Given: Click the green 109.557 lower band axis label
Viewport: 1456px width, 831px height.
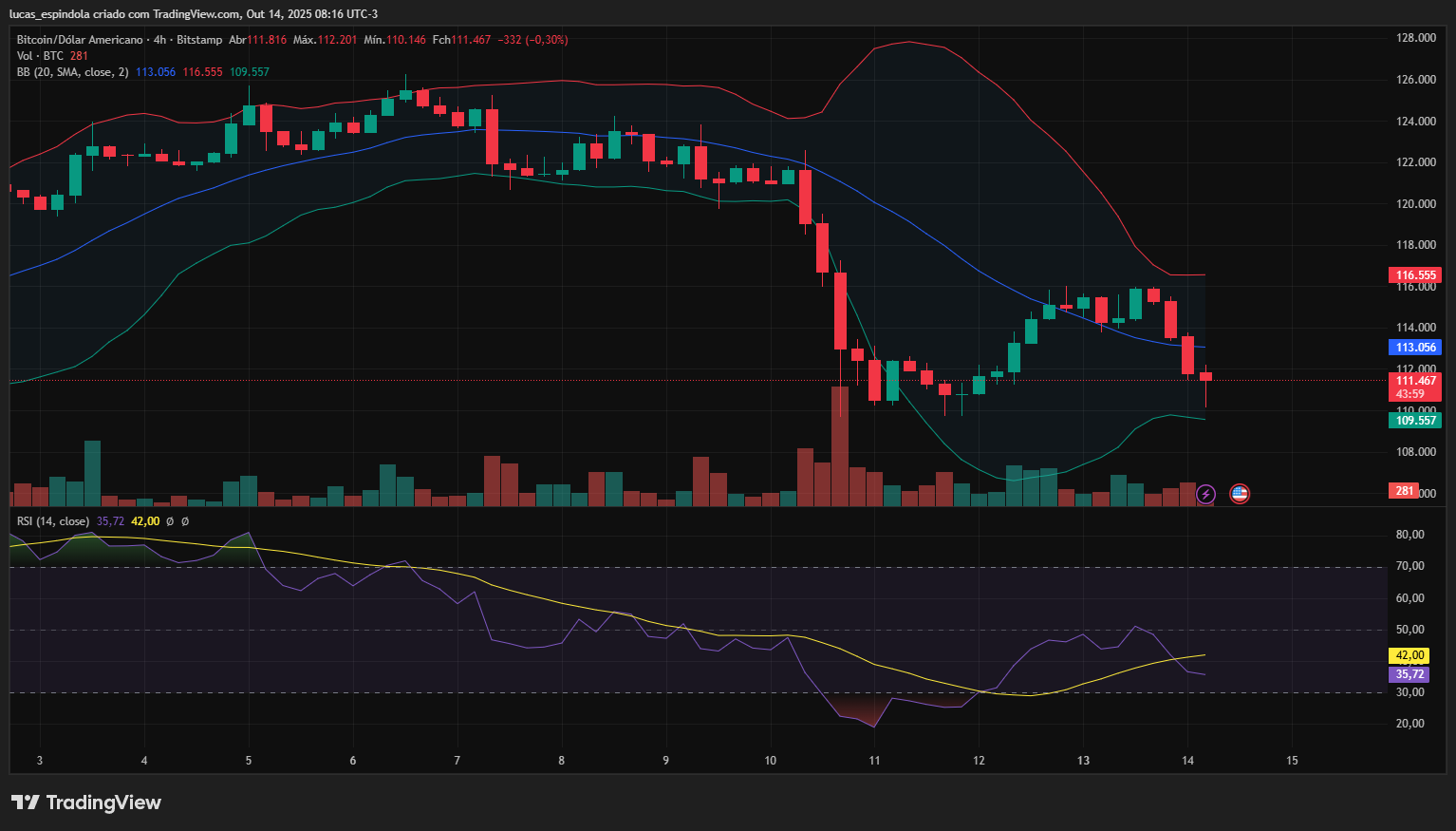Looking at the screenshot, I should pos(1415,420).
